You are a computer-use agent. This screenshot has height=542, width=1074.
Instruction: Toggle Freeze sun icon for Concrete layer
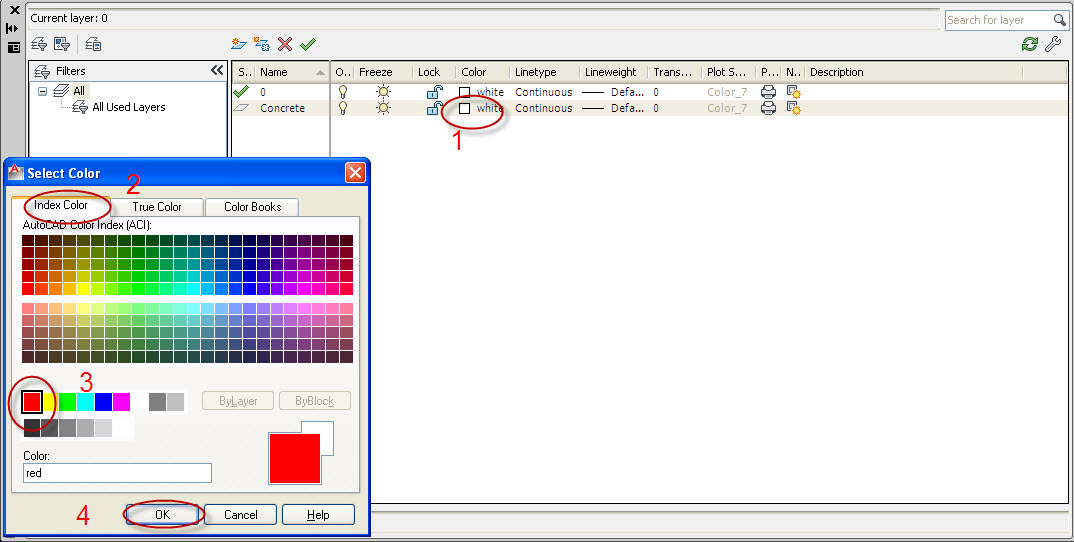click(384, 108)
